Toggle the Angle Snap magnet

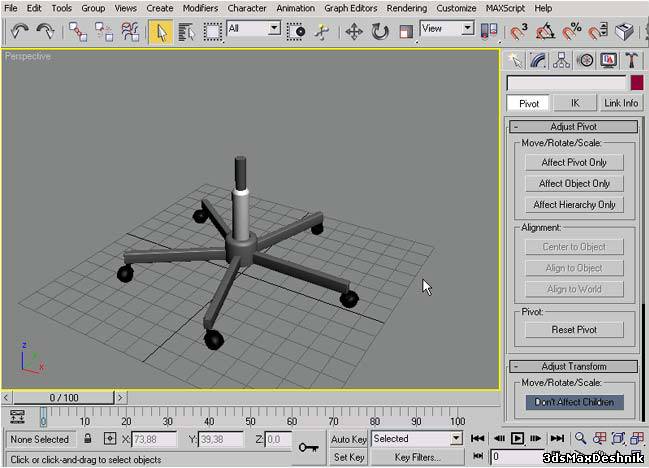[545, 32]
